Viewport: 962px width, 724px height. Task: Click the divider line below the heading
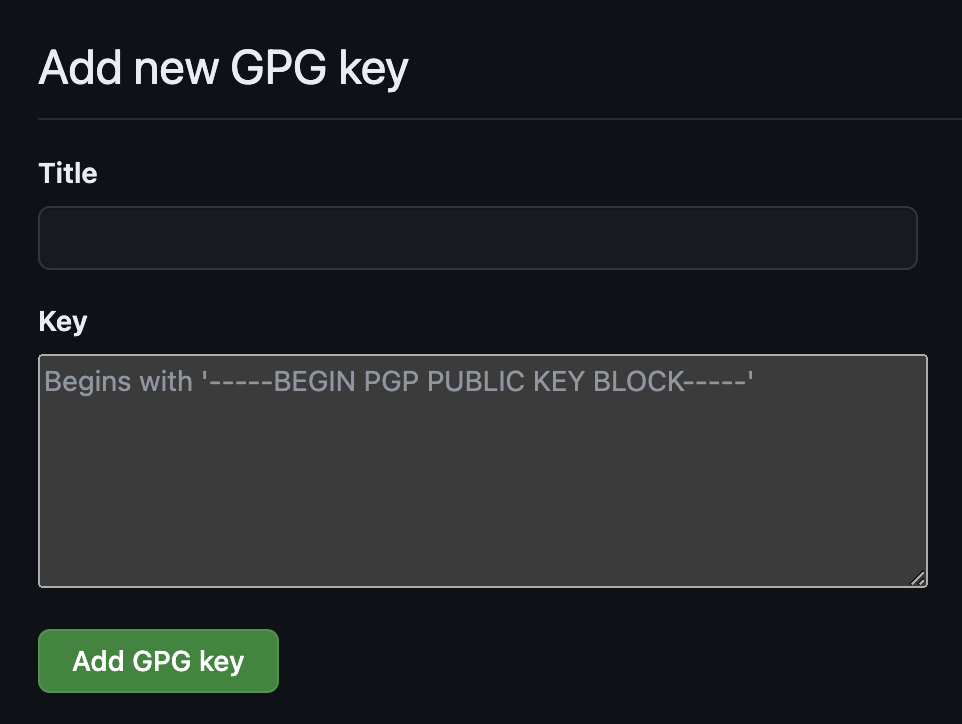[x=500, y=119]
